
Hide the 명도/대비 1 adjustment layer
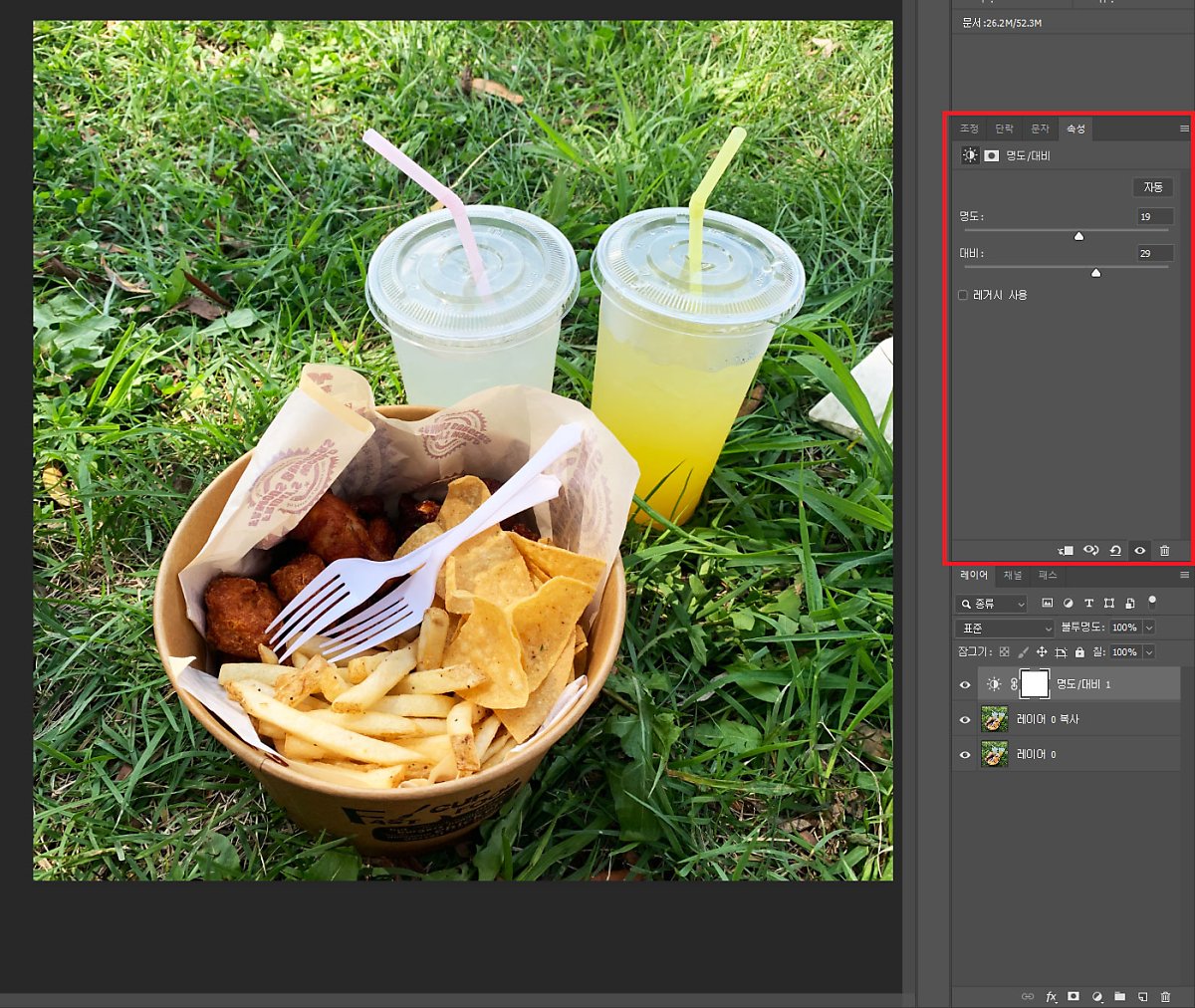964,685
